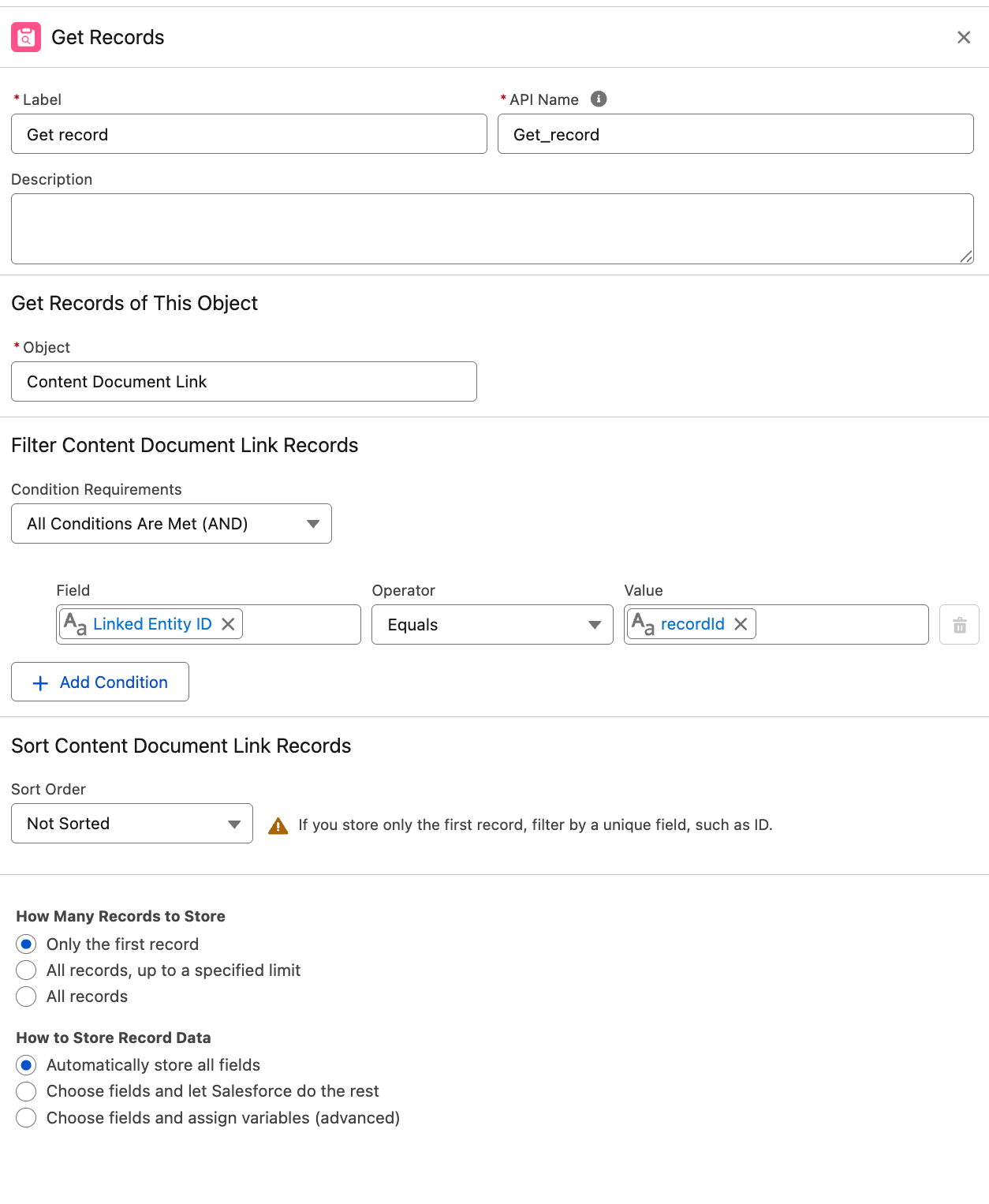
Task: Close the Get Records panel
Action: 963,37
